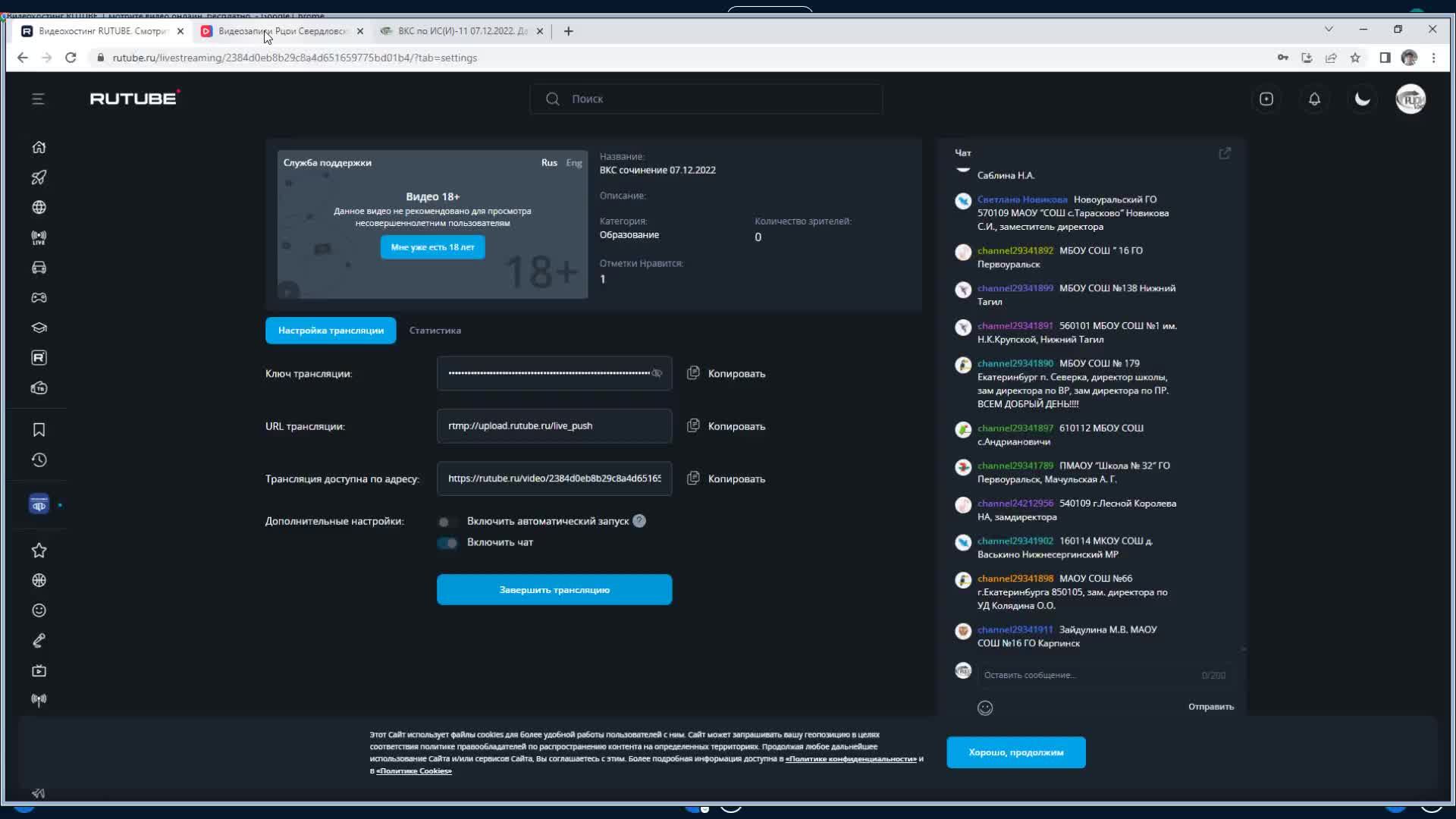This screenshot has height=819, width=1456.
Task: Click the Home icon in sidebar
Action: click(x=39, y=147)
